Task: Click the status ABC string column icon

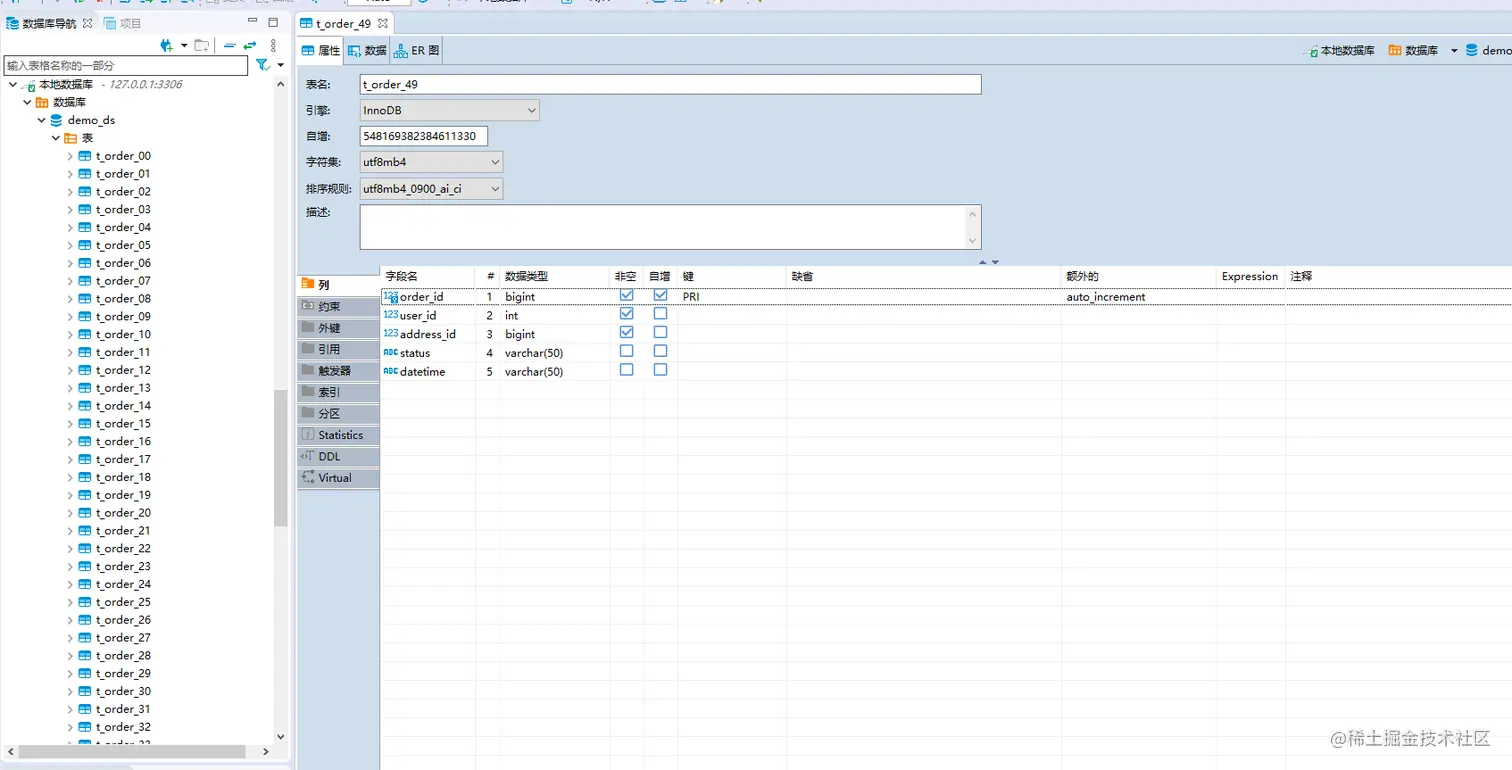Action: point(391,352)
